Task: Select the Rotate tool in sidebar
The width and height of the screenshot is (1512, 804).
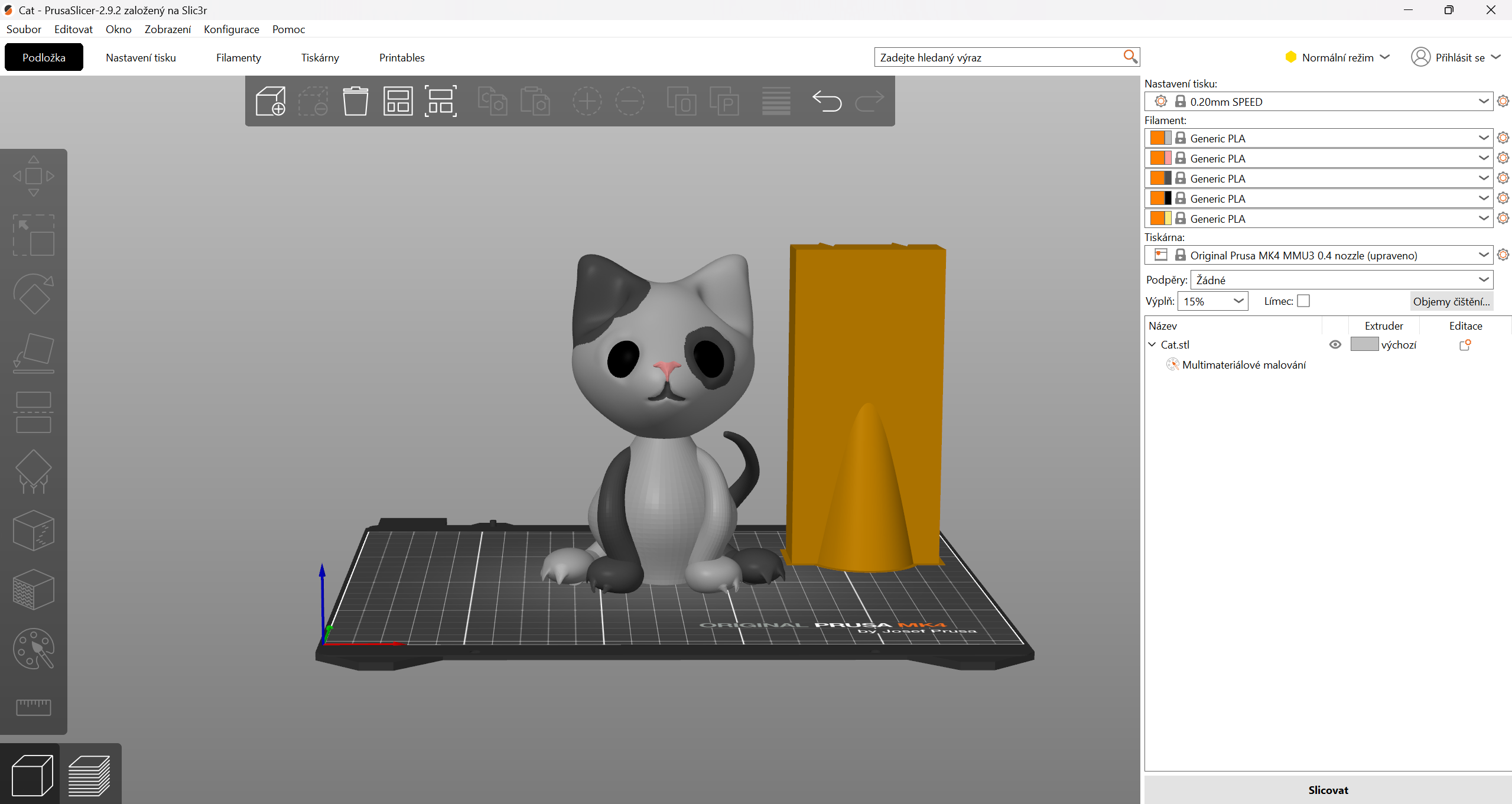Action: coord(34,294)
